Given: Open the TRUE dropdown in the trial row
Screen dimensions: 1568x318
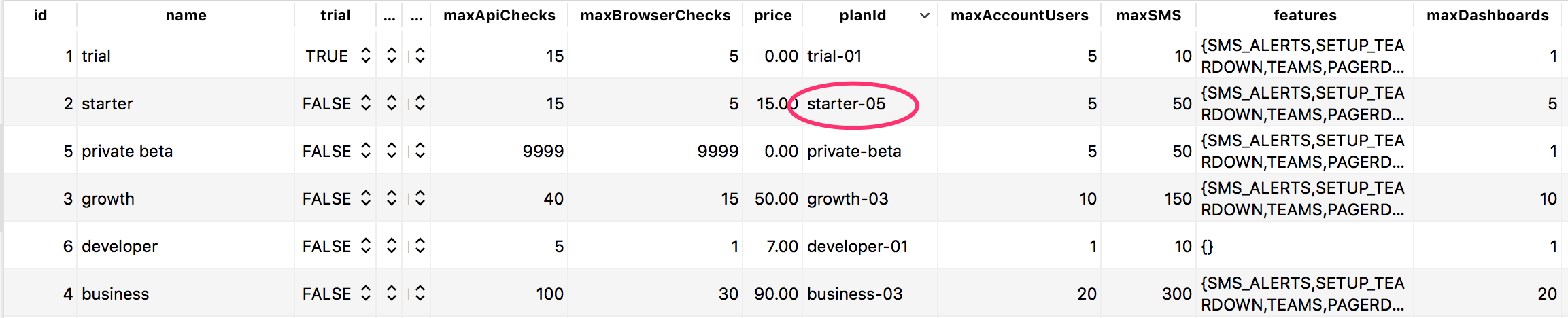Looking at the screenshot, I should point(365,56).
